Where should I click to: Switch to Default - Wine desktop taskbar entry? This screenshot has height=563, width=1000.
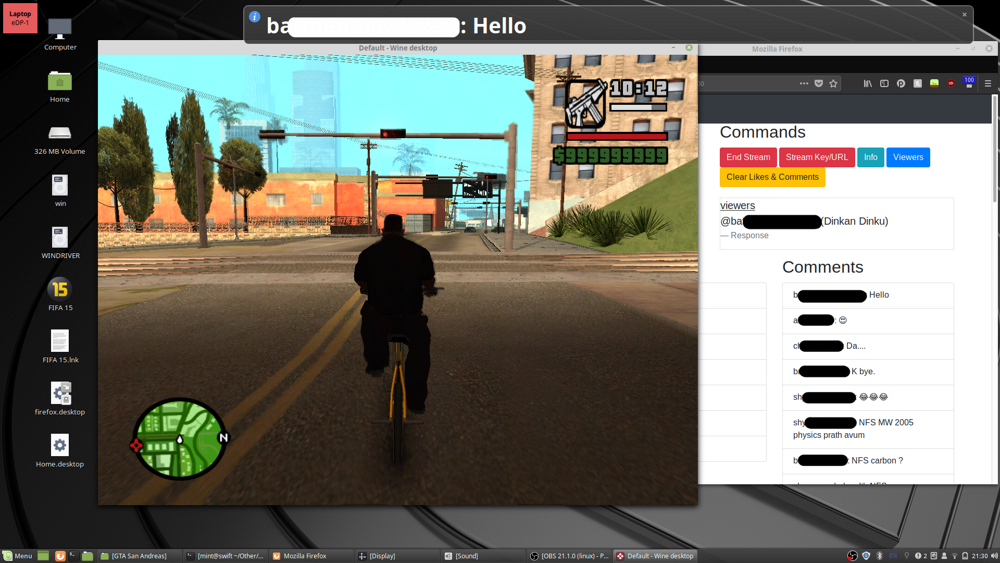tap(656, 556)
